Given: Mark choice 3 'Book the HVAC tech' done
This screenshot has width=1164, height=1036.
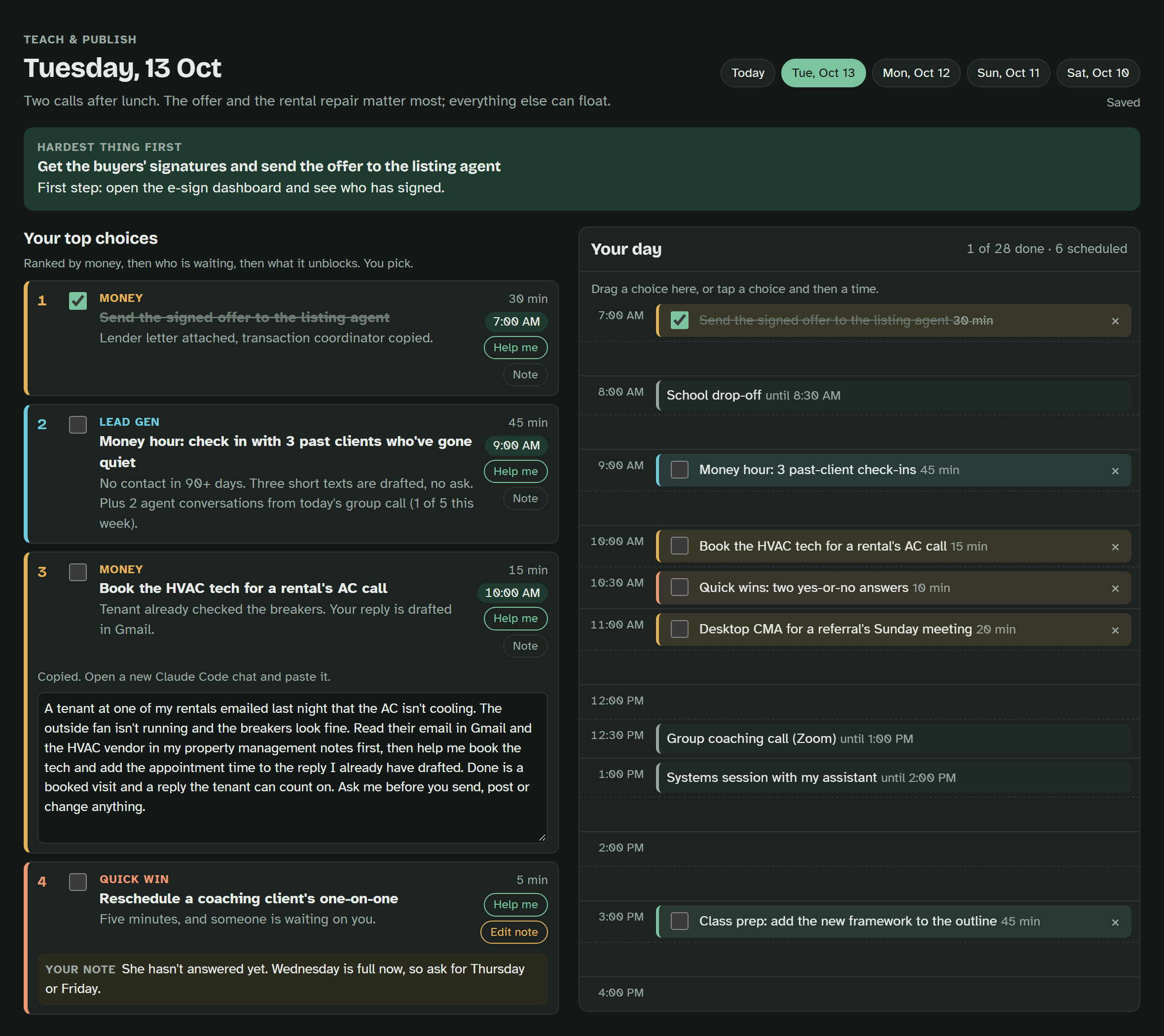Looking at the screenshot, I should (77, 572).
